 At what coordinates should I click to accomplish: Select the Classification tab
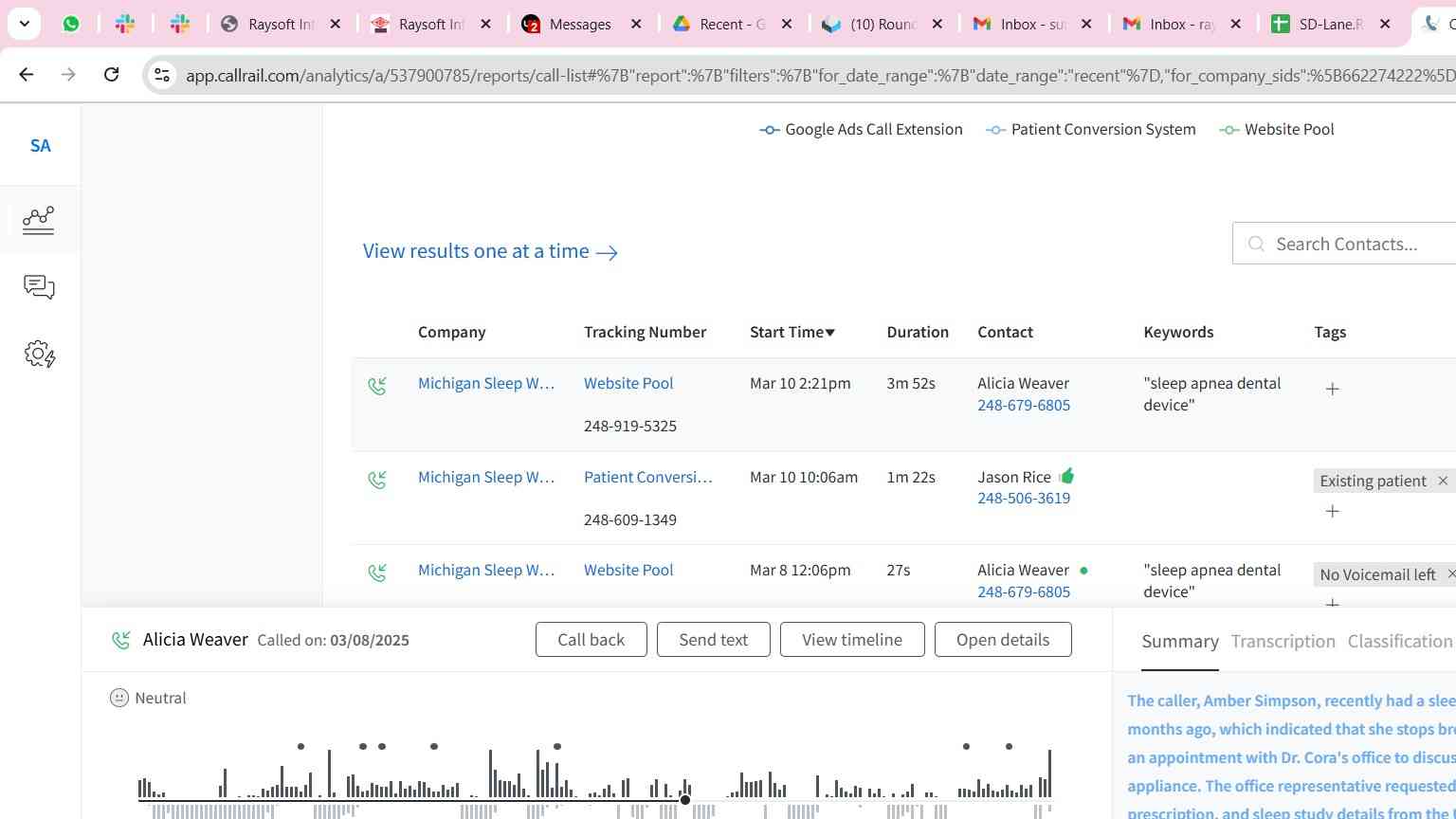pyautogui.click(x=1399, y=642)
